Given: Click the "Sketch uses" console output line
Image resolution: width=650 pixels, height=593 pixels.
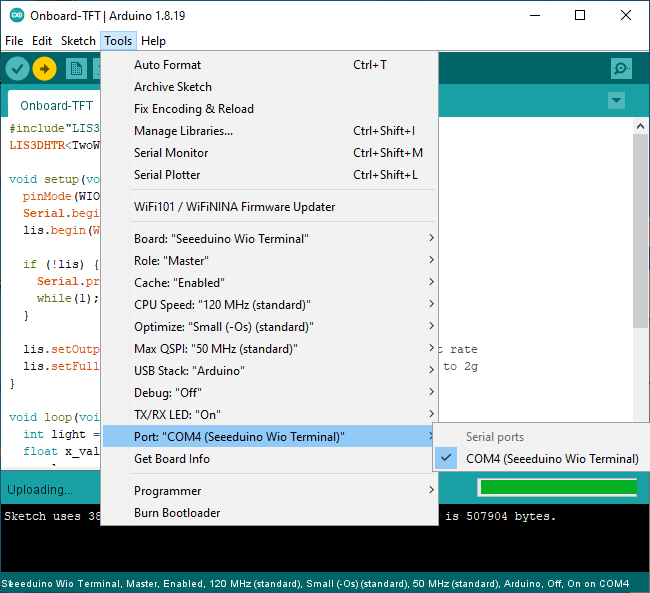Looking at the screenshot, I should pyautogui.click(x=52, y=516).
